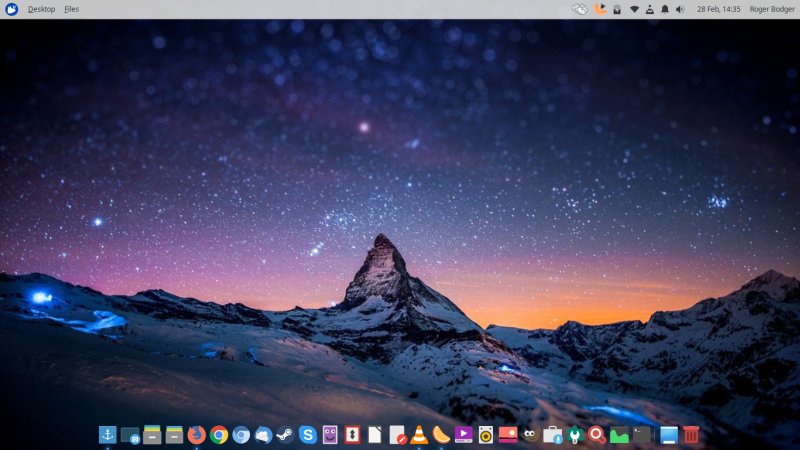Open the Trash from the dock
Screen dimensions: 800x450
691,435
